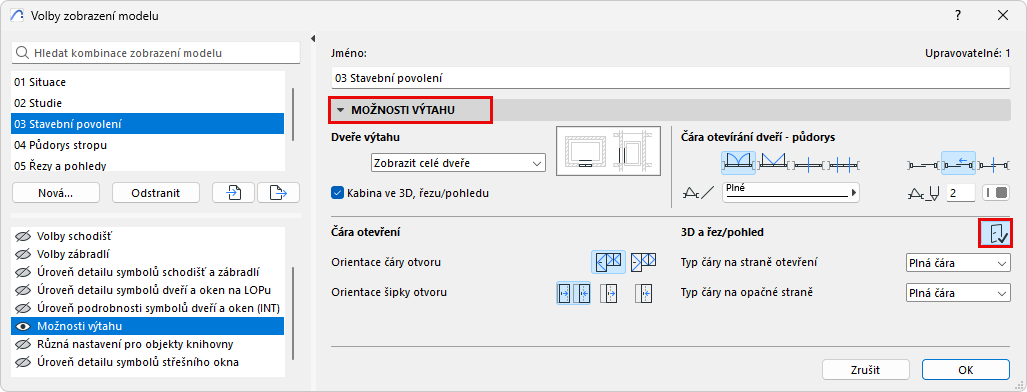Select 05 Řezy a pohledy combination
This screenshot has height=392, width=1027.
tap(147, 165)
